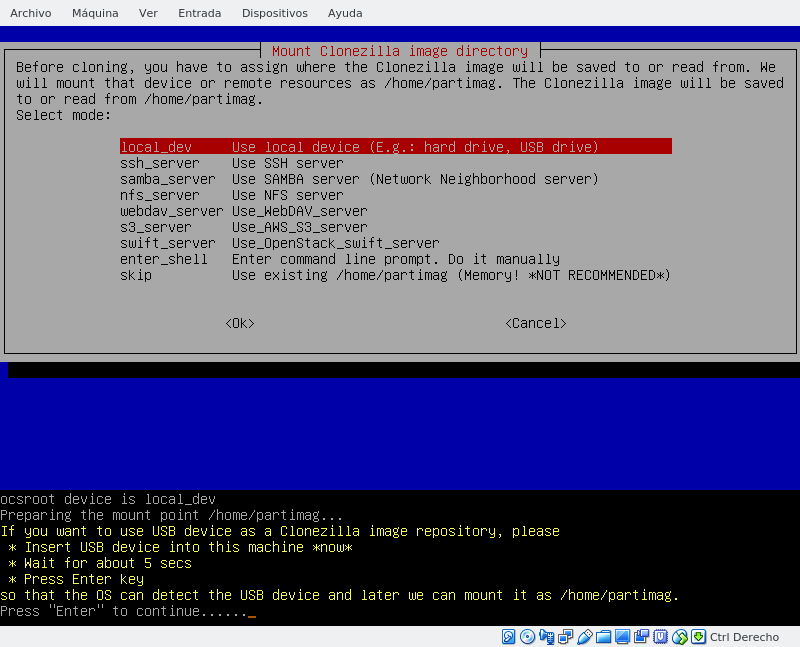Open the Ayuda menu
This screenshot has height=647, width=800.
(x=345, y=13)
